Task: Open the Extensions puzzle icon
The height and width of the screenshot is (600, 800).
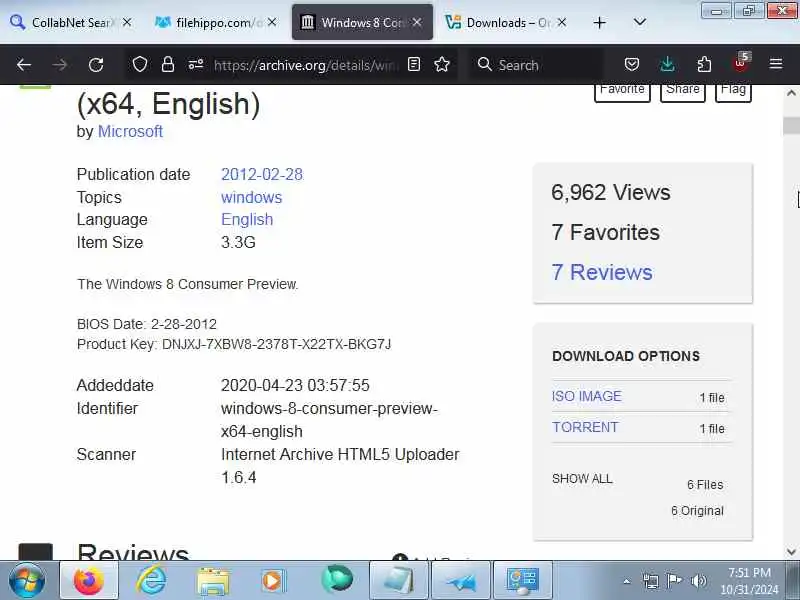Action: point(704,64)
